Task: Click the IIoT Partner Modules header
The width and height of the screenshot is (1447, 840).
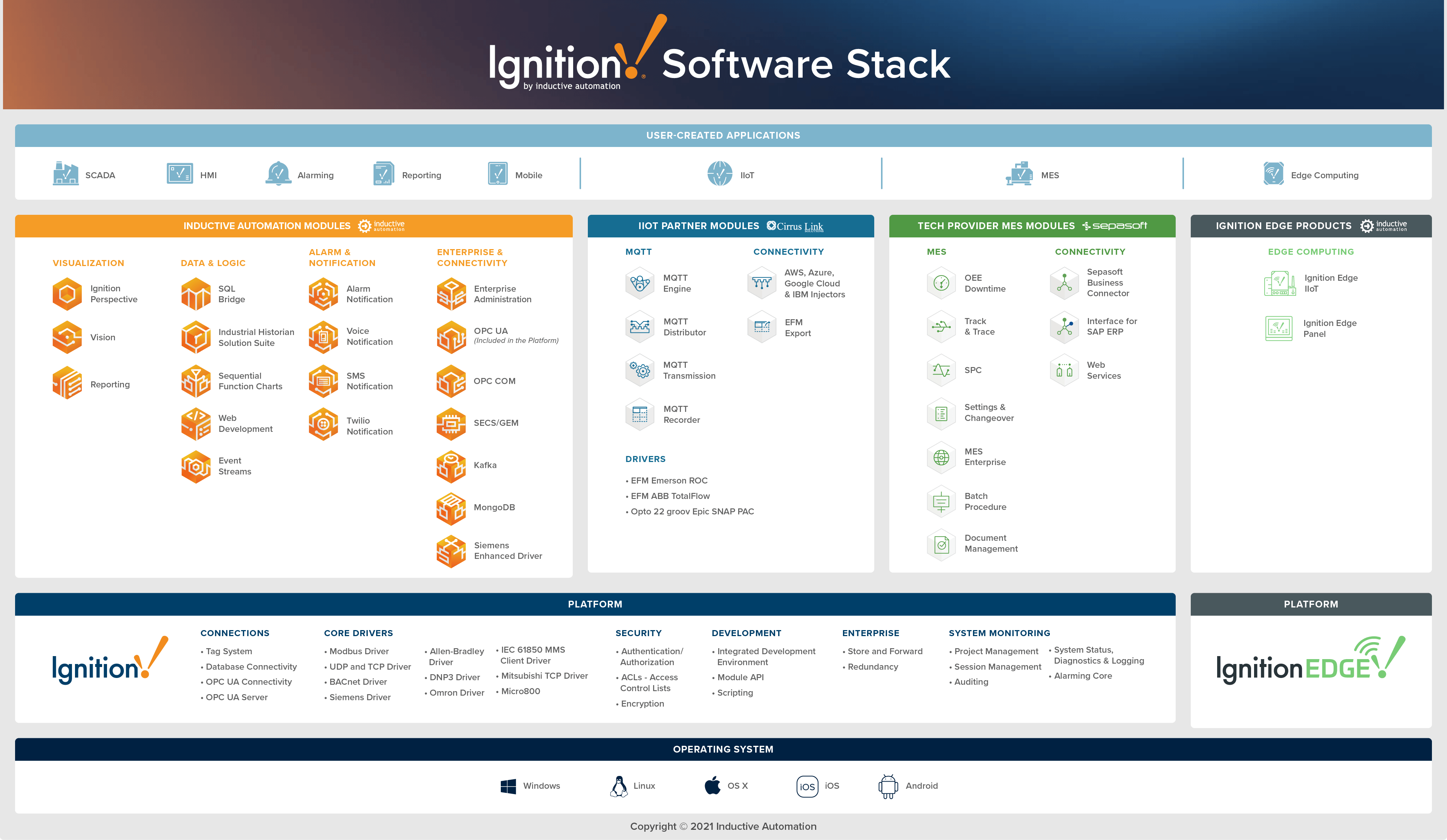Action: pyautogui.click(x=730, y=226)
